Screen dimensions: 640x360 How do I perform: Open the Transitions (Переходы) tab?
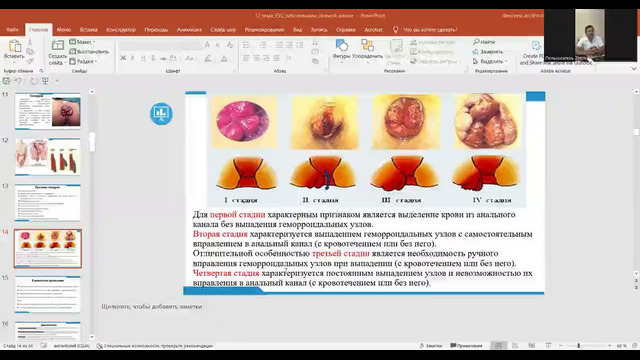coord(156,29)
